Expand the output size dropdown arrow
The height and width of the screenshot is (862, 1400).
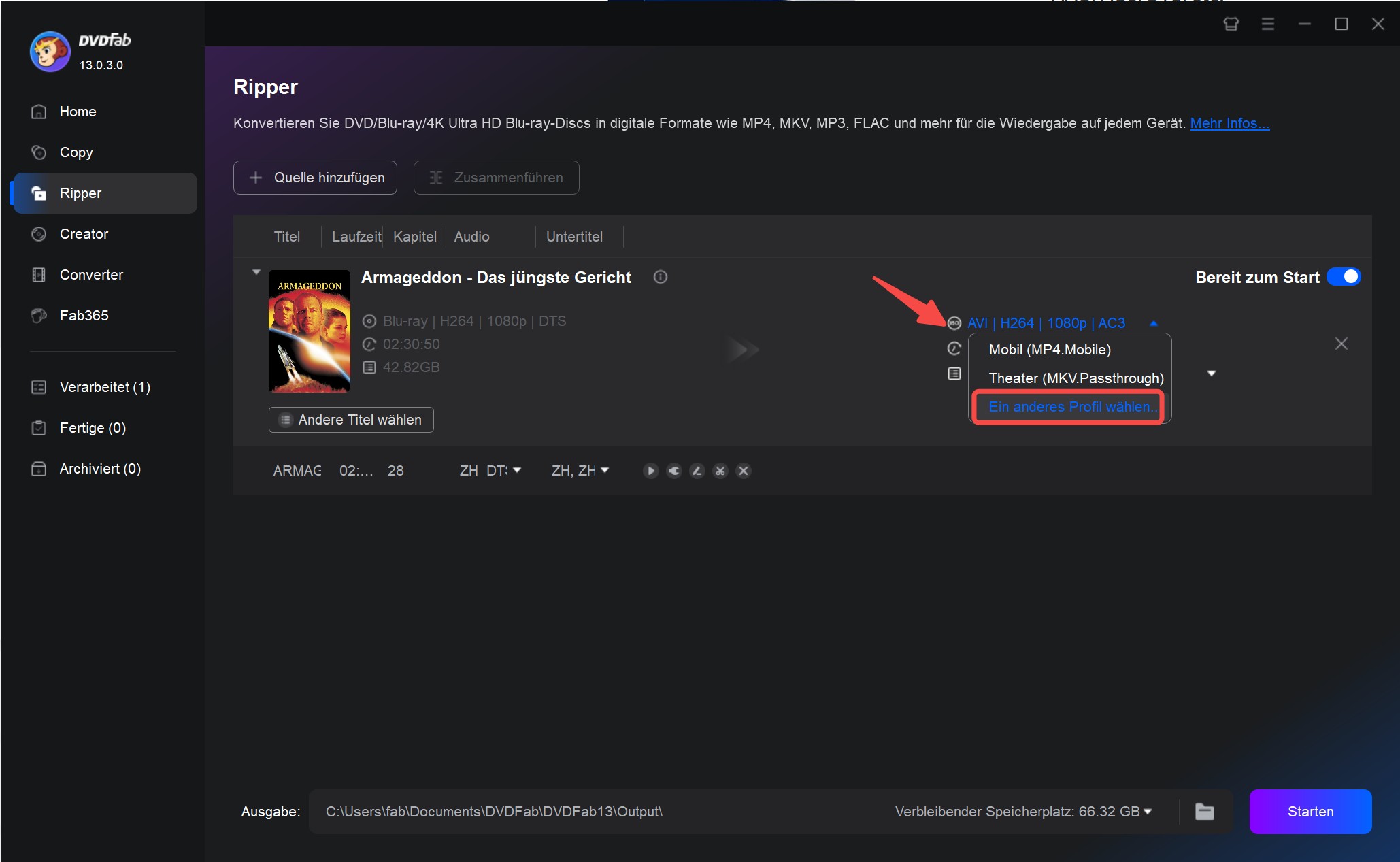tap(1211, 374)
